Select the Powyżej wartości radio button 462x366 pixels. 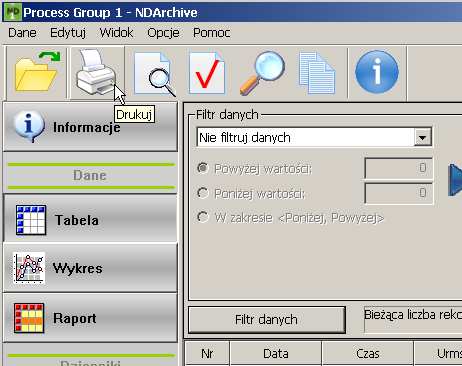pyautogui.click(x=203, y=168)
